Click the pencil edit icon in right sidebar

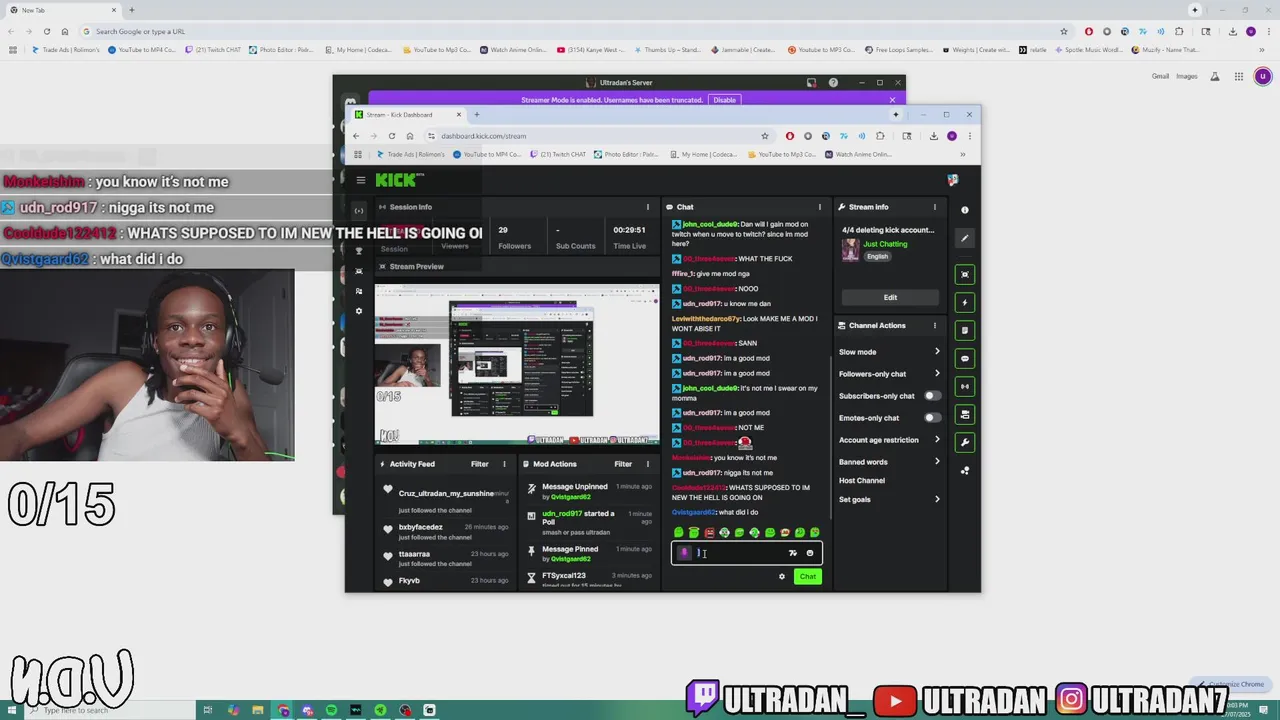(x=965, y=238)
